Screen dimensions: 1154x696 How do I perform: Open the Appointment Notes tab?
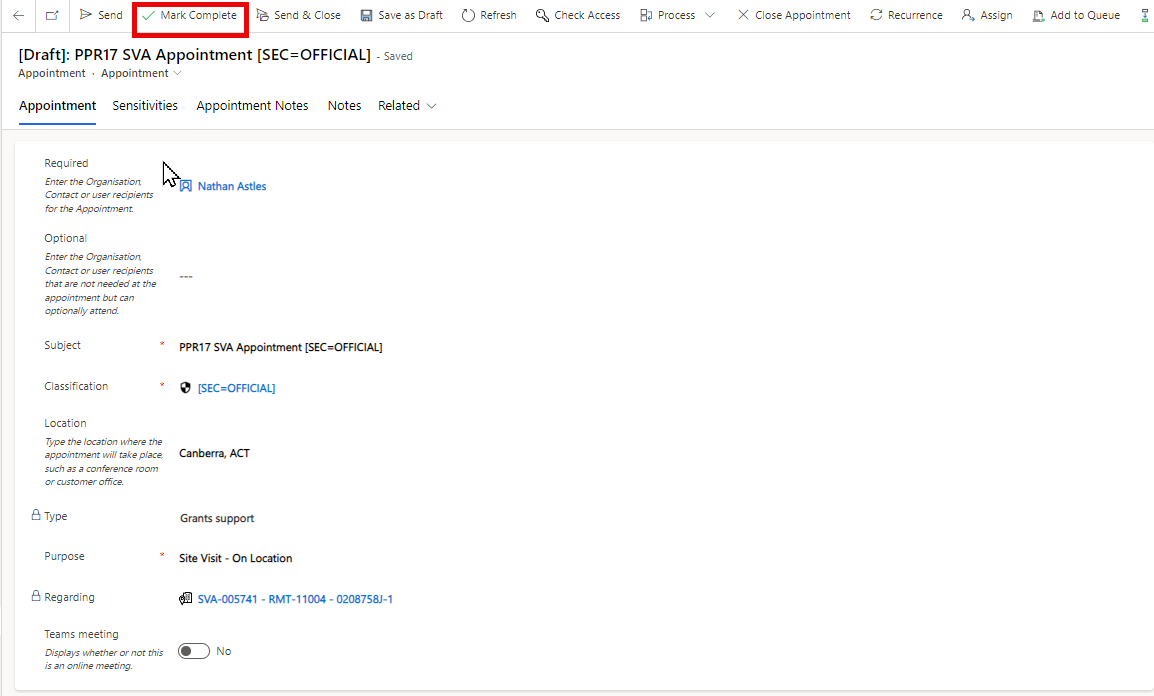click(252, 106)
